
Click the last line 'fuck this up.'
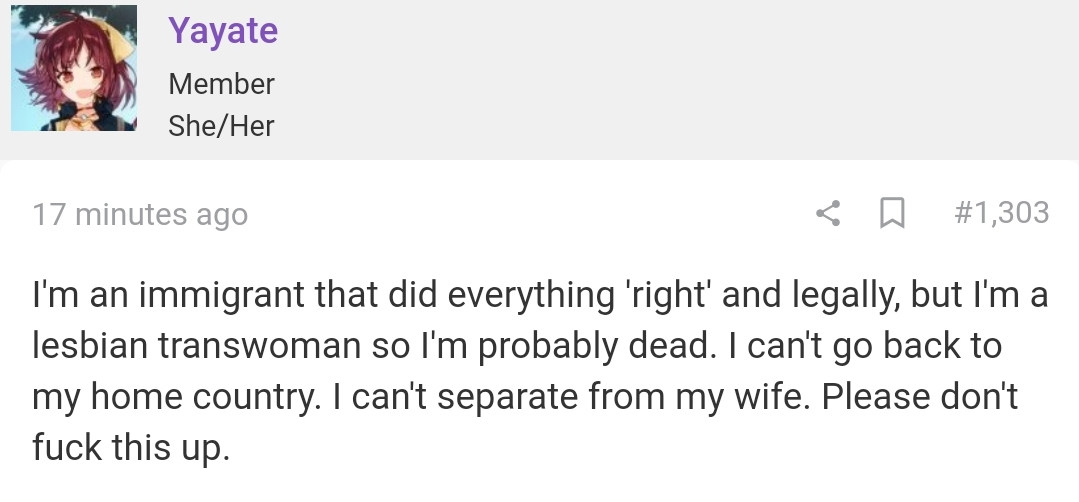click(131, 447)
